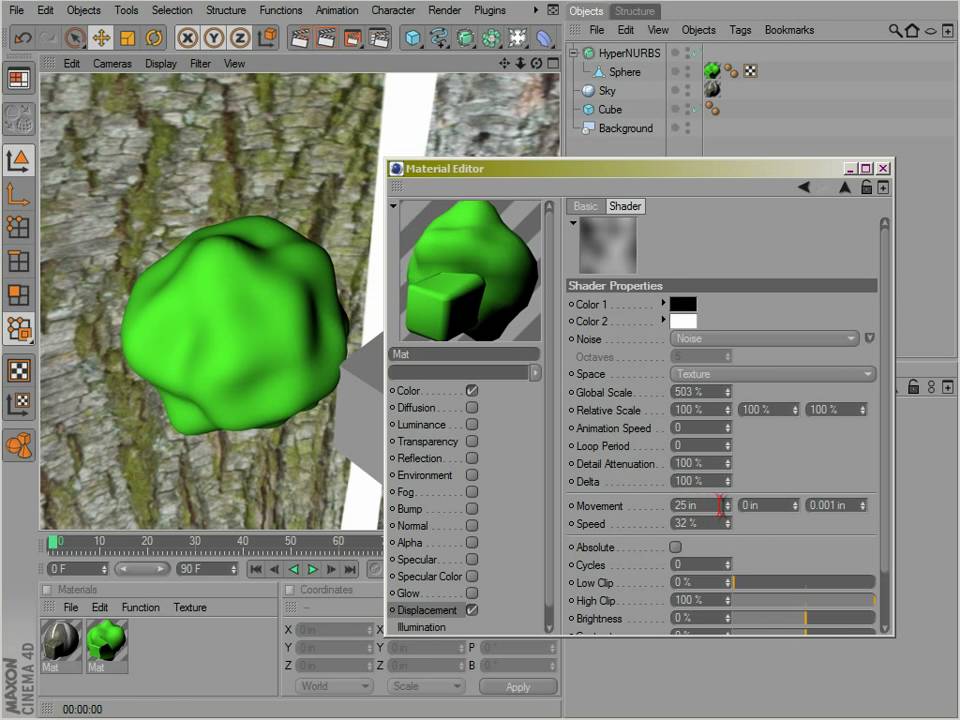Image resolution: width=960 pixels, height=720 pixels.
Task: Toggle Material Editor lock icon
Action: tap(866, 187)
